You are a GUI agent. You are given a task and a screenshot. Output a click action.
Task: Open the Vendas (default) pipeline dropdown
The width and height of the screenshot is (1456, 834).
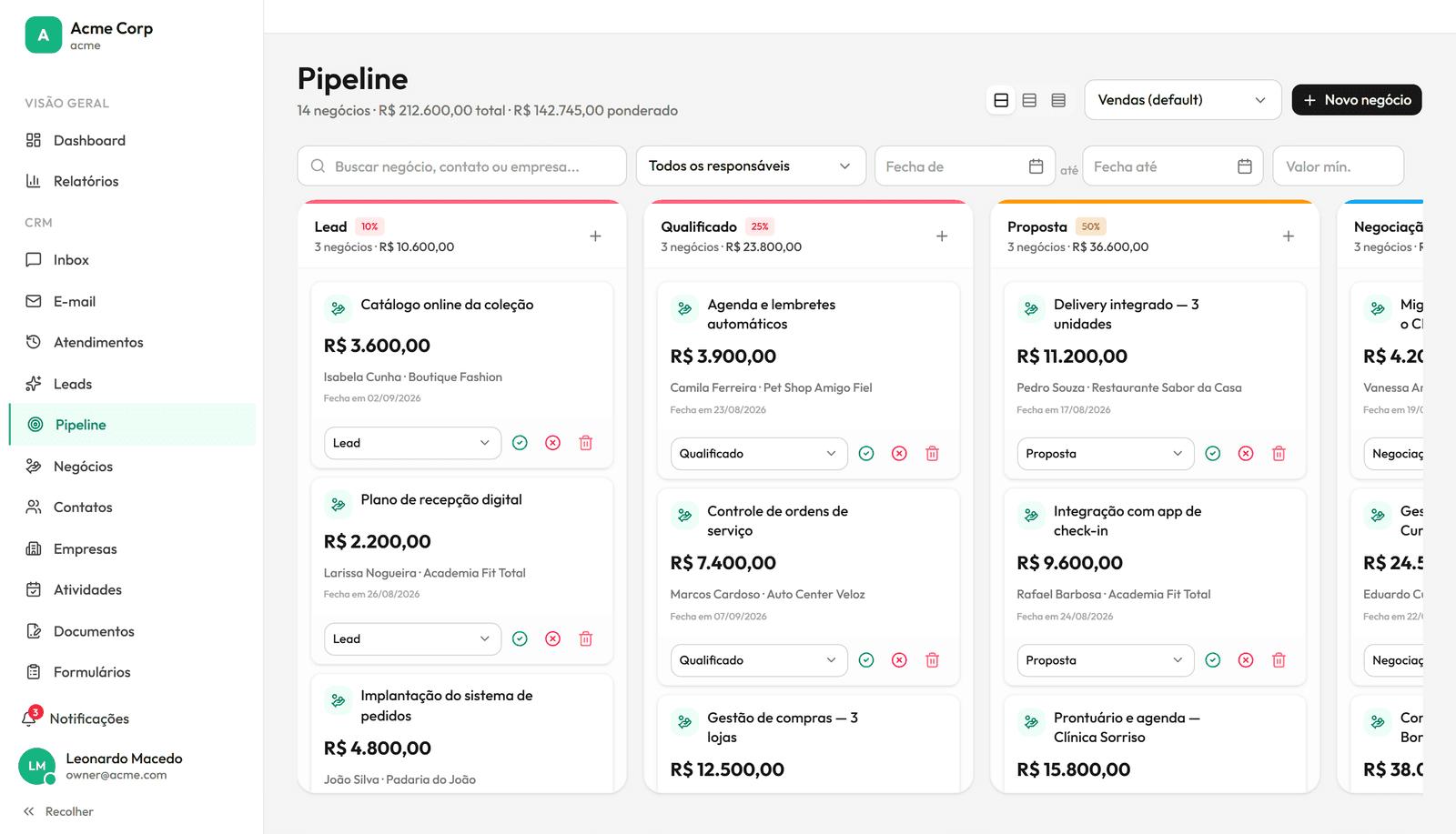1183,100
